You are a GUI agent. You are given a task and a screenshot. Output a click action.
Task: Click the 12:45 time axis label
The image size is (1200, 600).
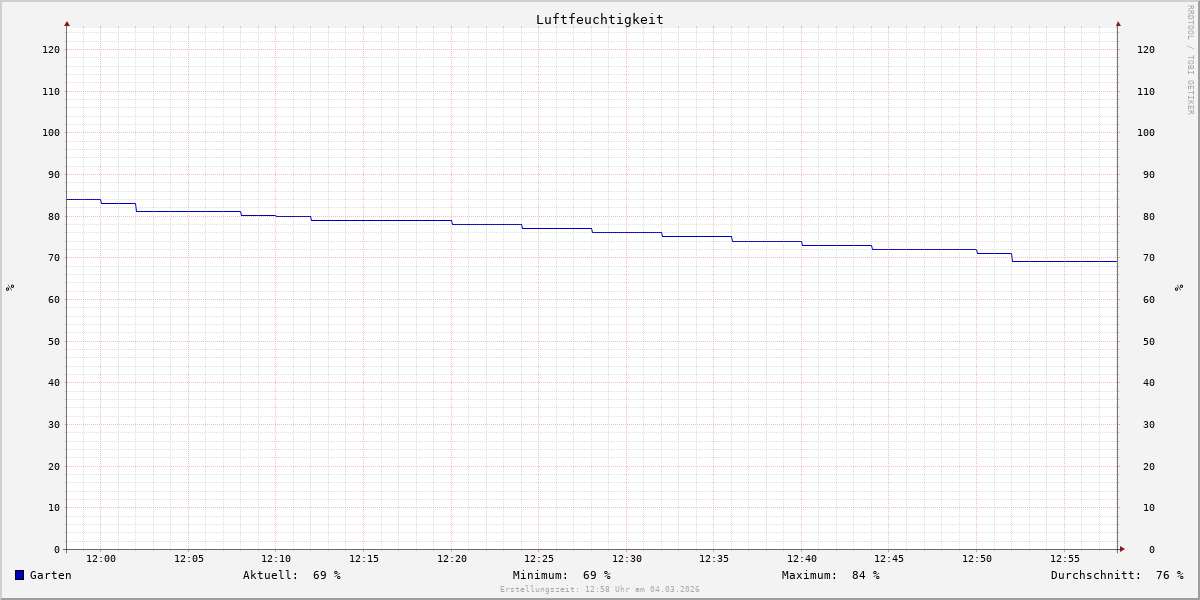tap(890, 559)
